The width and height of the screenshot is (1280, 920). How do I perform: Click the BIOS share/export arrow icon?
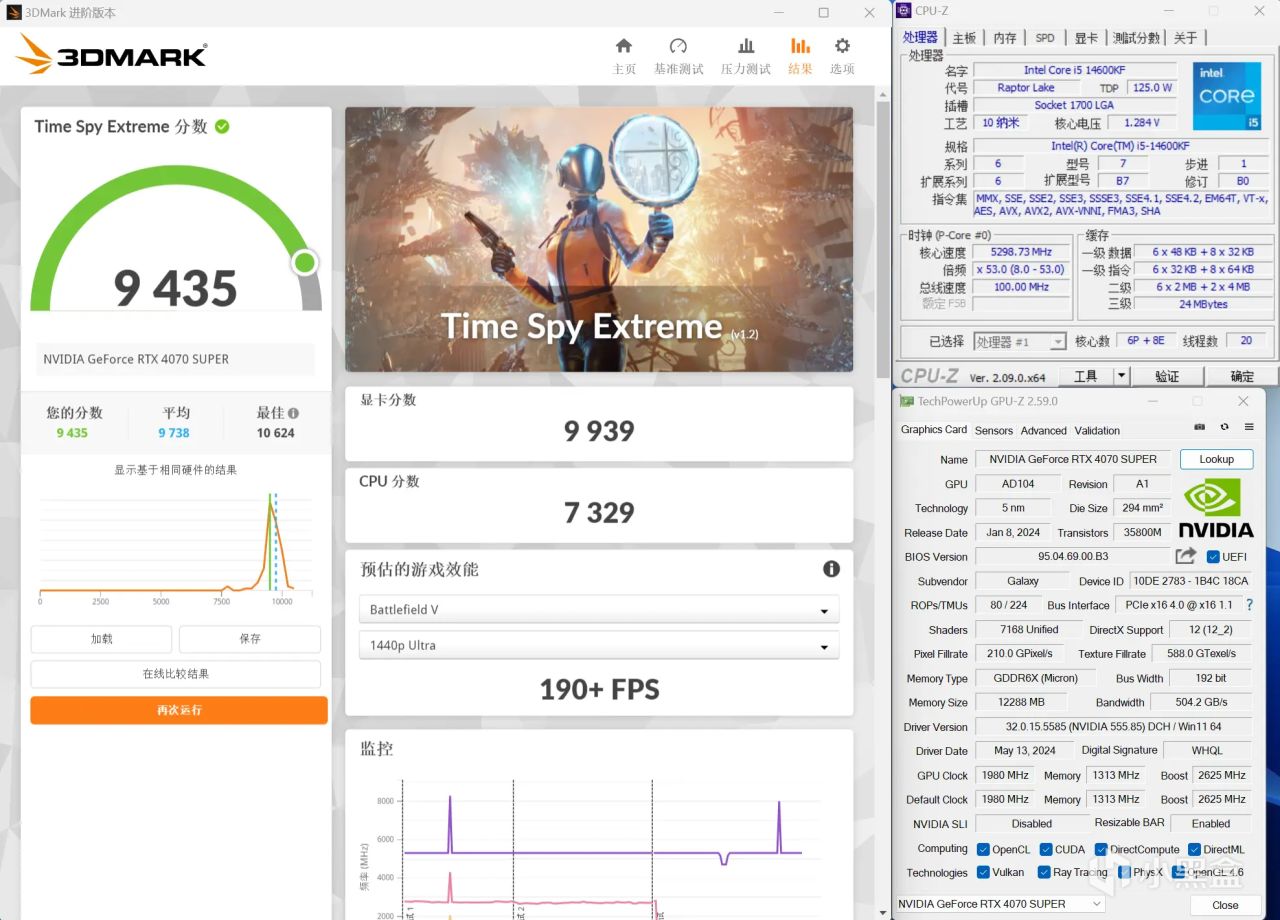(x=1186, y=556)
